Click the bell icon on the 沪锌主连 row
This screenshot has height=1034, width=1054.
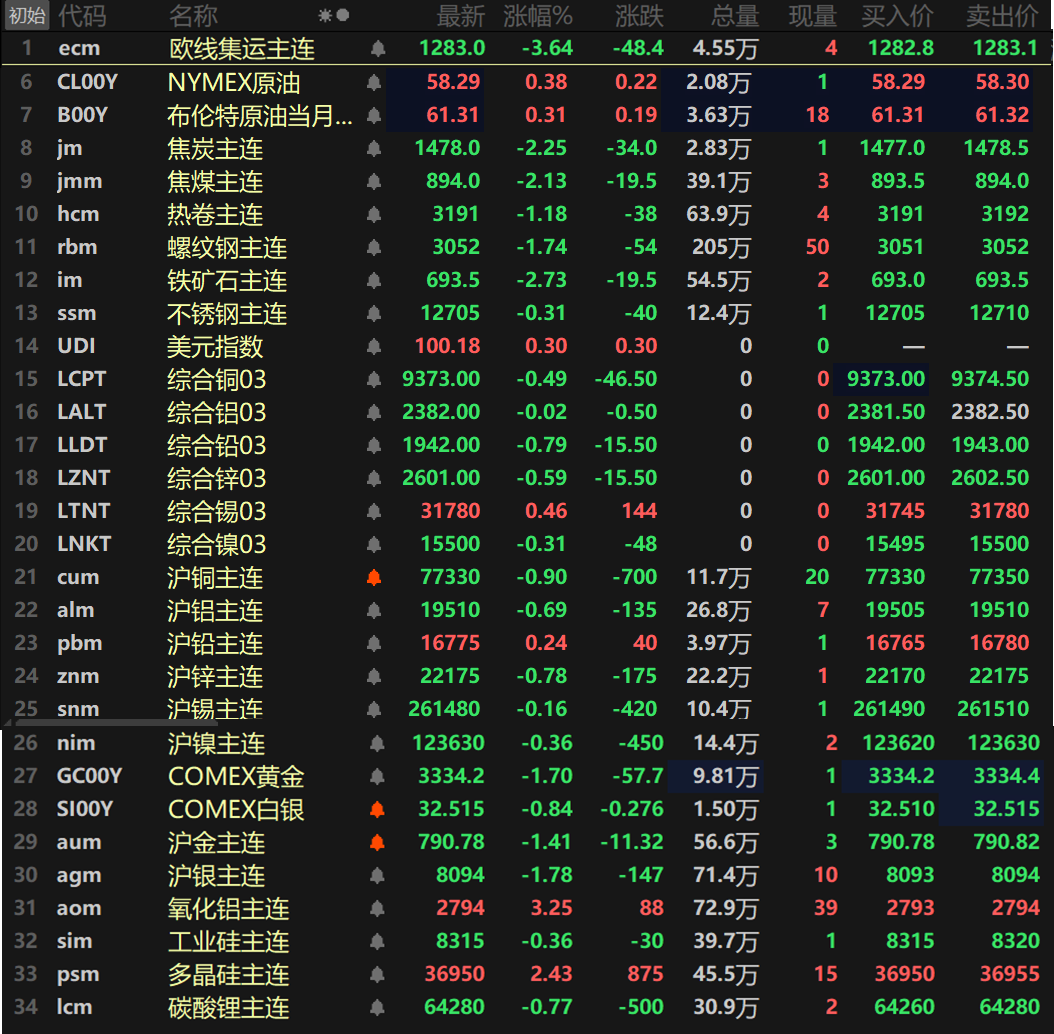pos(374,676)
